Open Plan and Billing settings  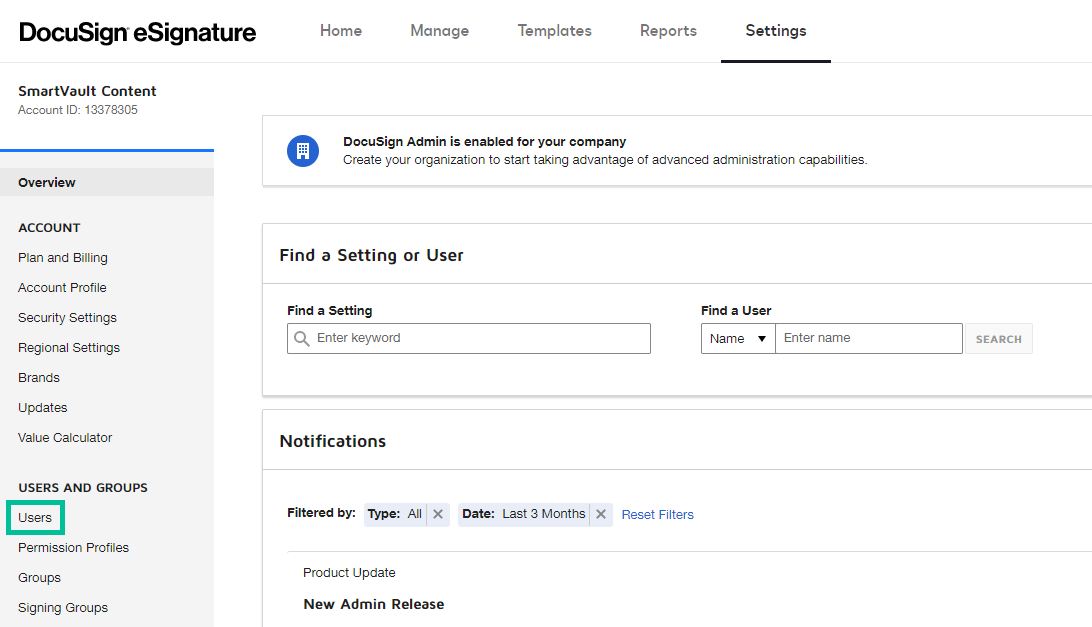(62, 258)
